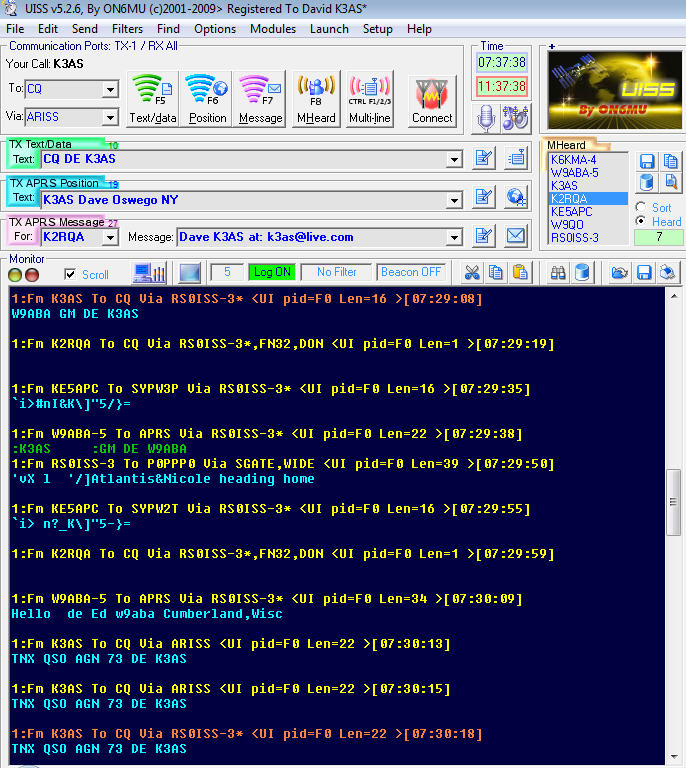Open the Launch menu
The height and width of the screenshot is (768, 686).
click(329, 29)
